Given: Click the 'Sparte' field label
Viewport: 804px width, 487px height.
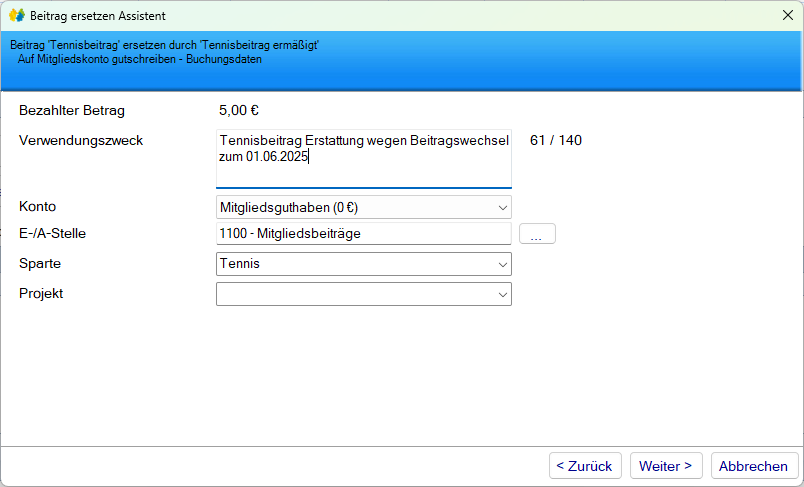Looking at the screenshot, I should [40, 264].
